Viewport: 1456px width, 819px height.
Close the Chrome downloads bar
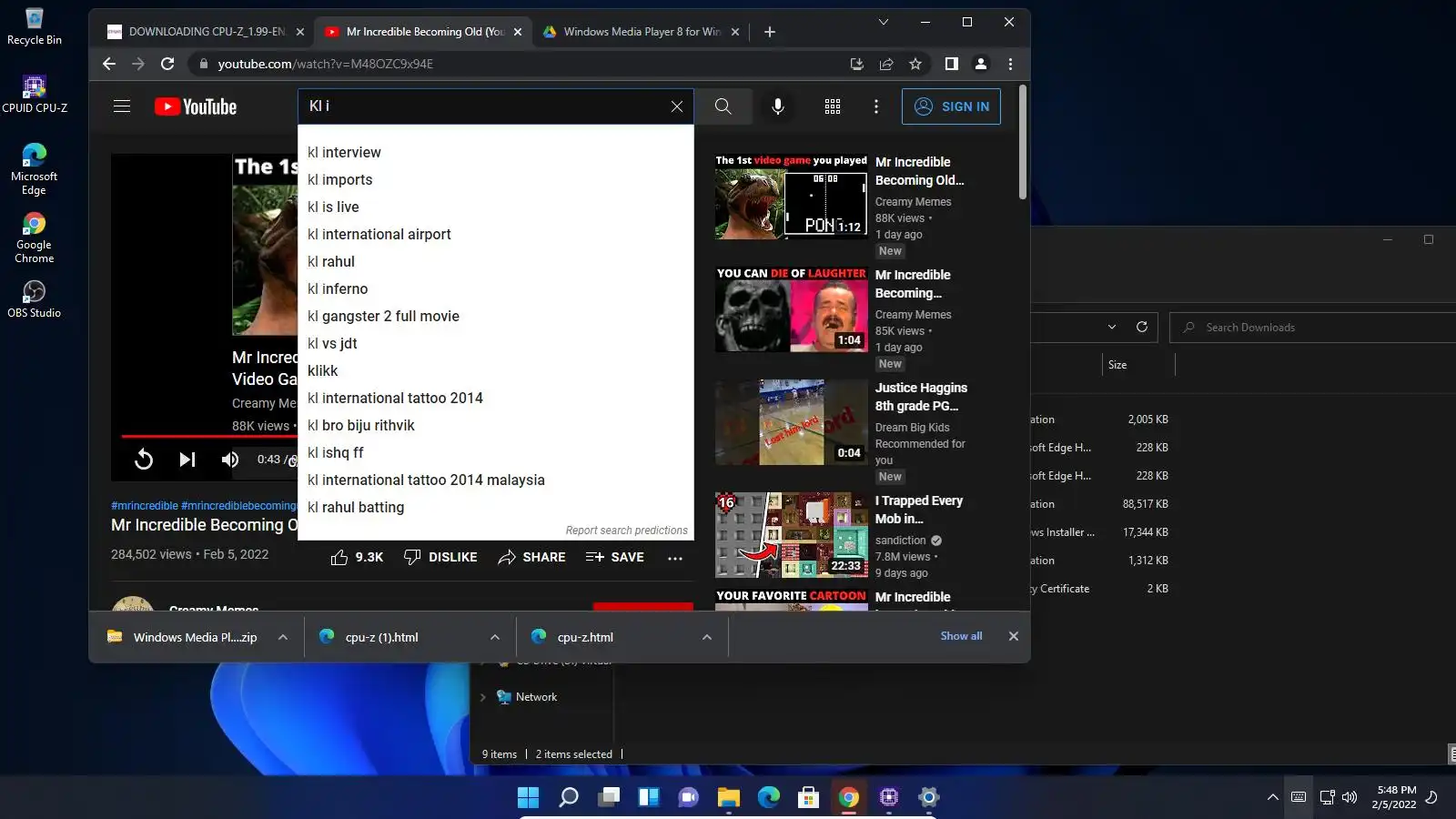[x=1013, y=636]
